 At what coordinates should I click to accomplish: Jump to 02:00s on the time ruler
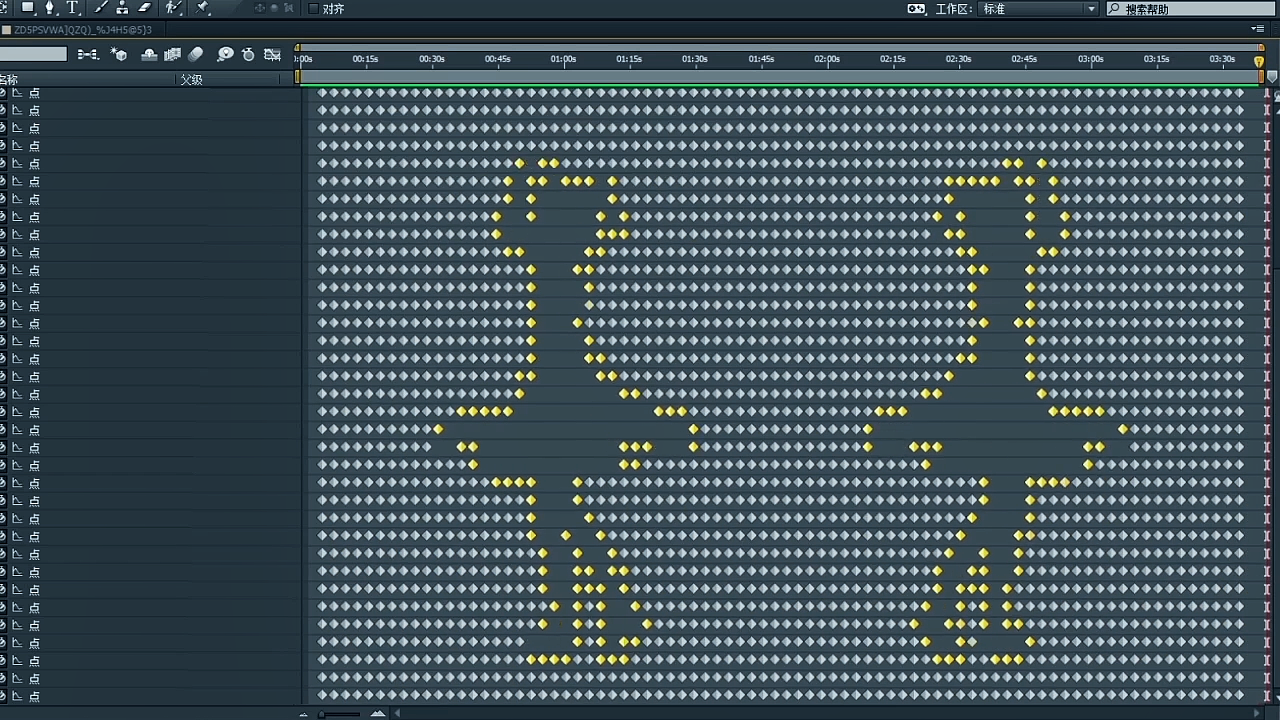[x=827, y=59]
